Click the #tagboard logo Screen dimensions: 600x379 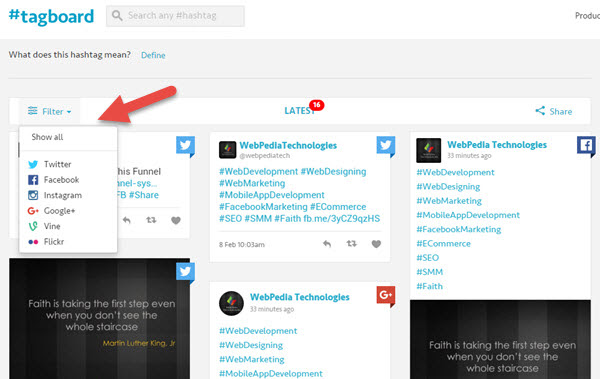(51, 16)
